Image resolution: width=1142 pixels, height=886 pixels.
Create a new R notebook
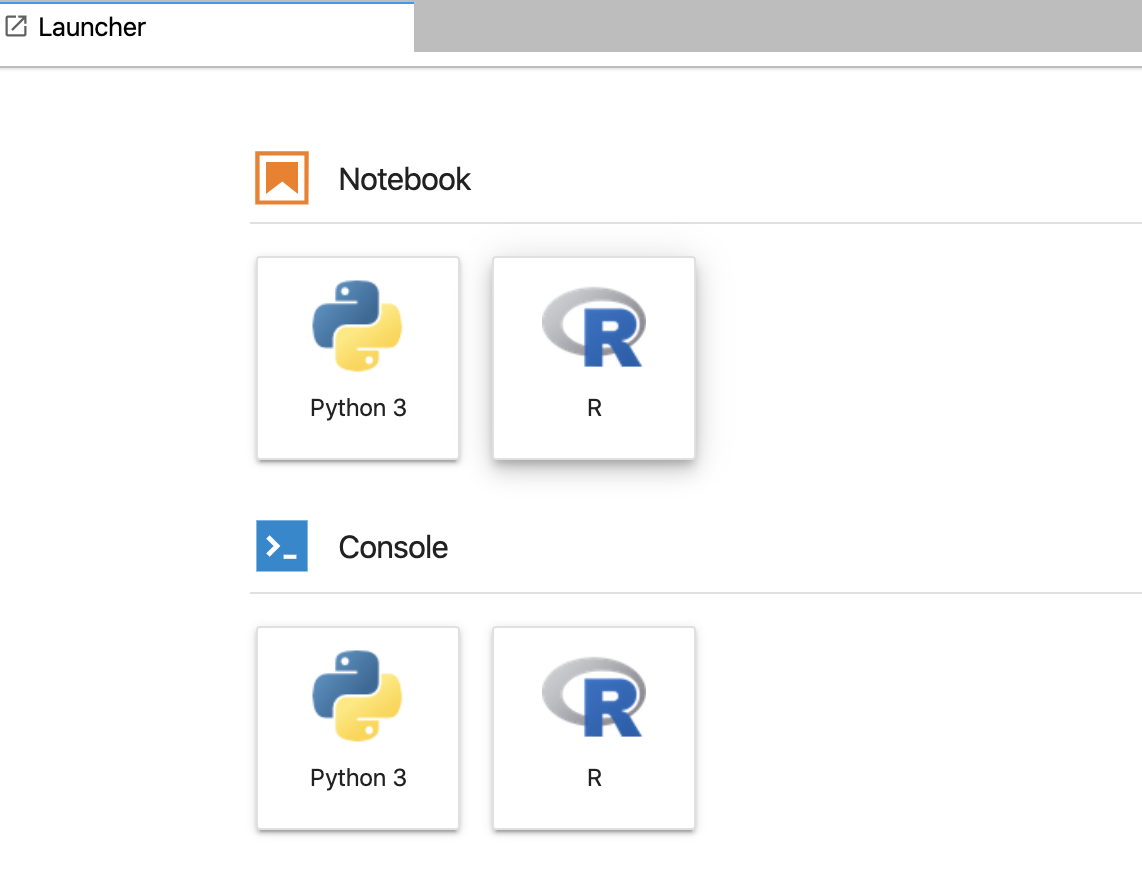coord(594,358)
